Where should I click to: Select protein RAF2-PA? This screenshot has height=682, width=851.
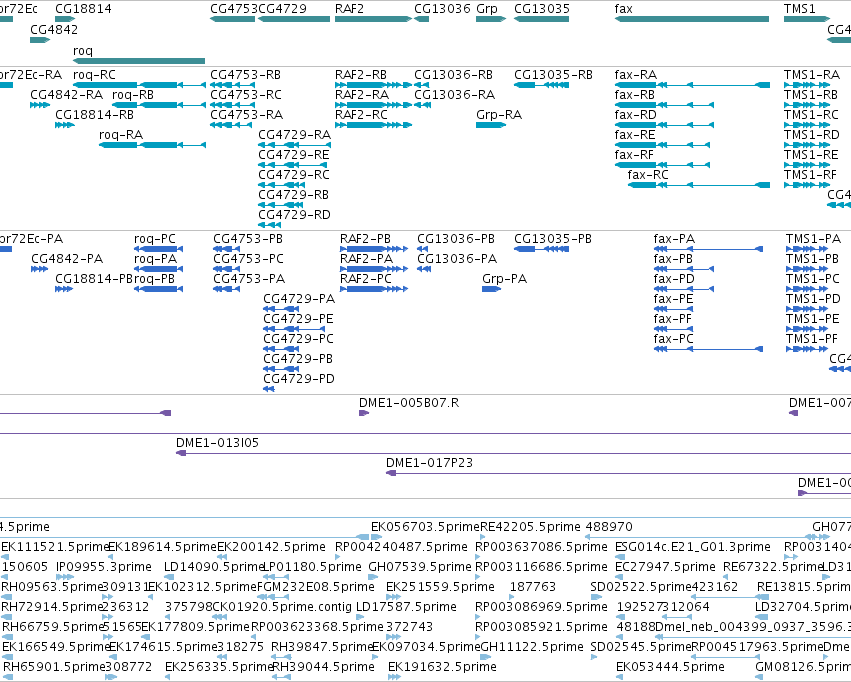(374, 269)
